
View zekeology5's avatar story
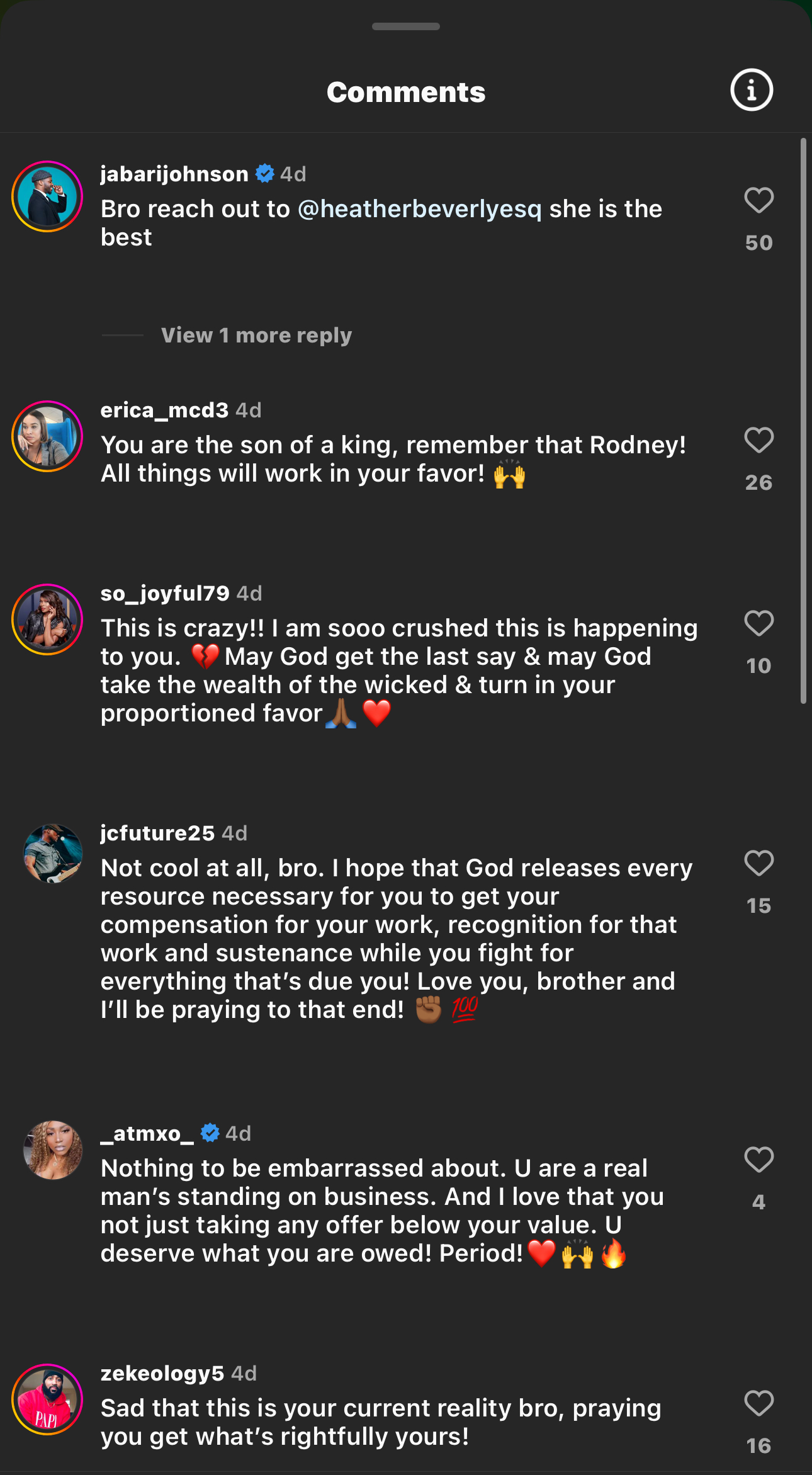click(x=47, y=1399)
